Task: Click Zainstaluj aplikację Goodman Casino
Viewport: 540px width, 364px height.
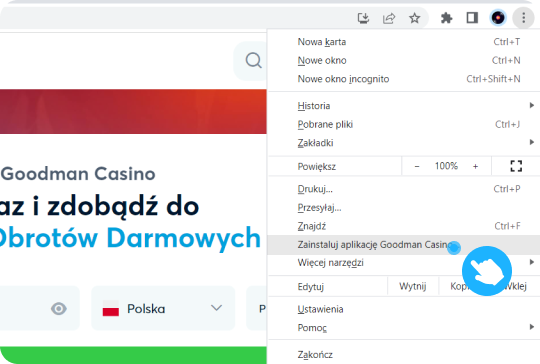Action: (x=404, y=245)
